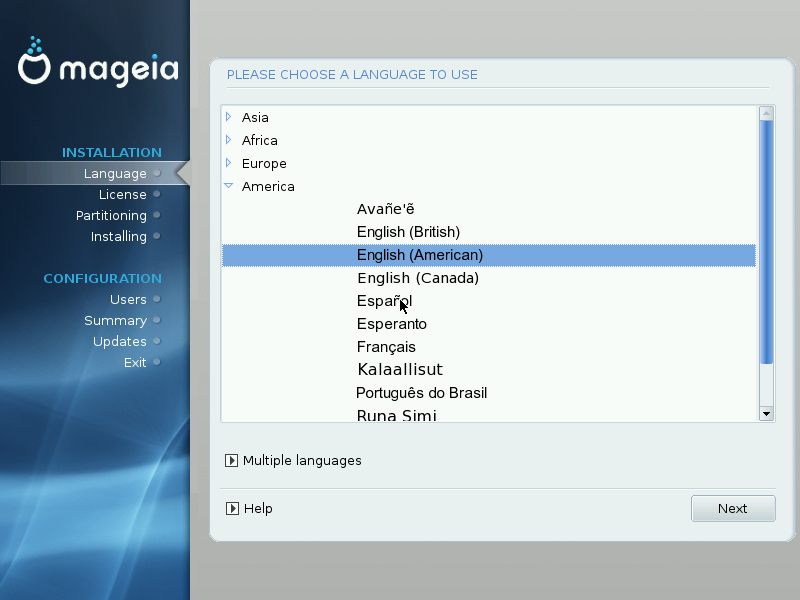This screenshot has height=600, width=800.
Task: Choose Esperanto from the list
Action: pyautogui.click(x=392, y=324)
